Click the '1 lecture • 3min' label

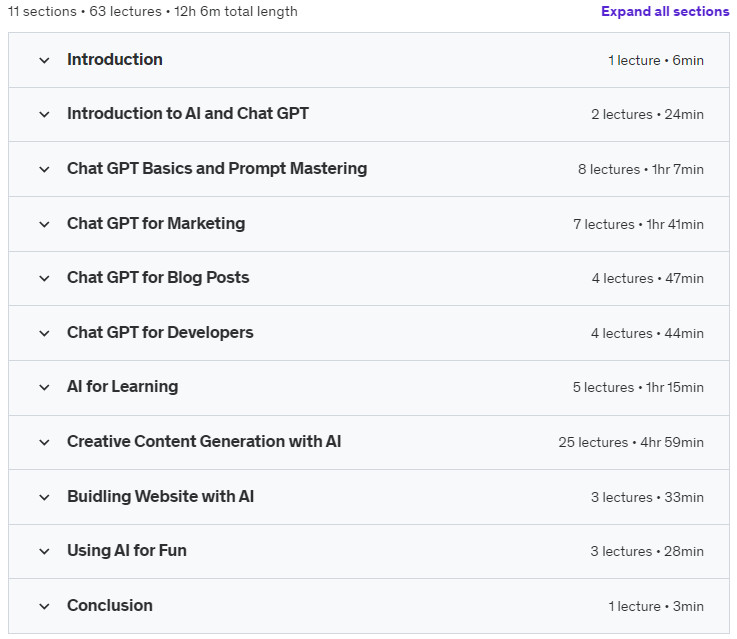656,607
